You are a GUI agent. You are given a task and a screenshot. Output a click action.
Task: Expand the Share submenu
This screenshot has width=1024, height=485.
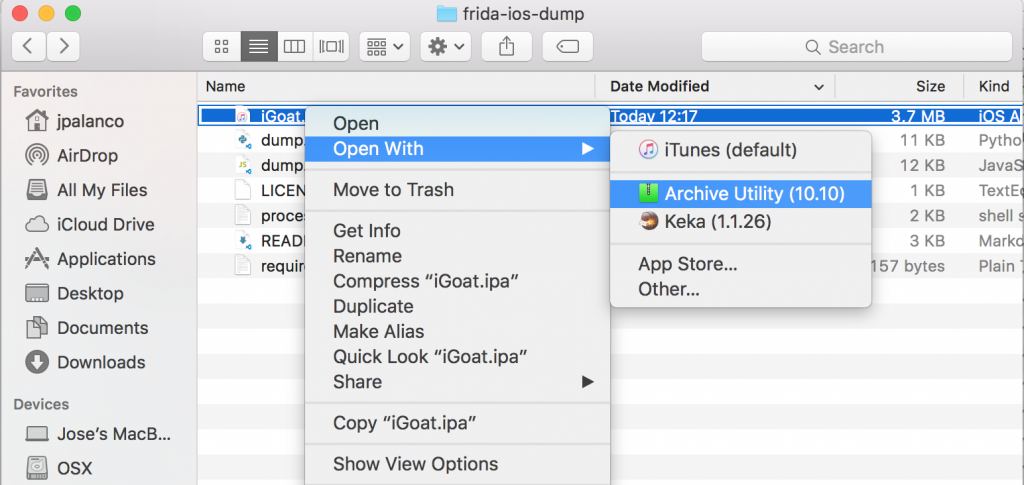(x=458, y=381)
